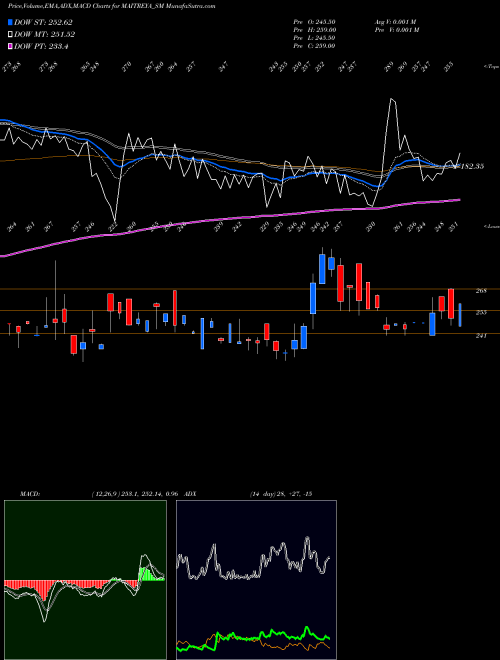Click the magenta DOW PT legend swatch
500x660 pixels.
[10, 46]
